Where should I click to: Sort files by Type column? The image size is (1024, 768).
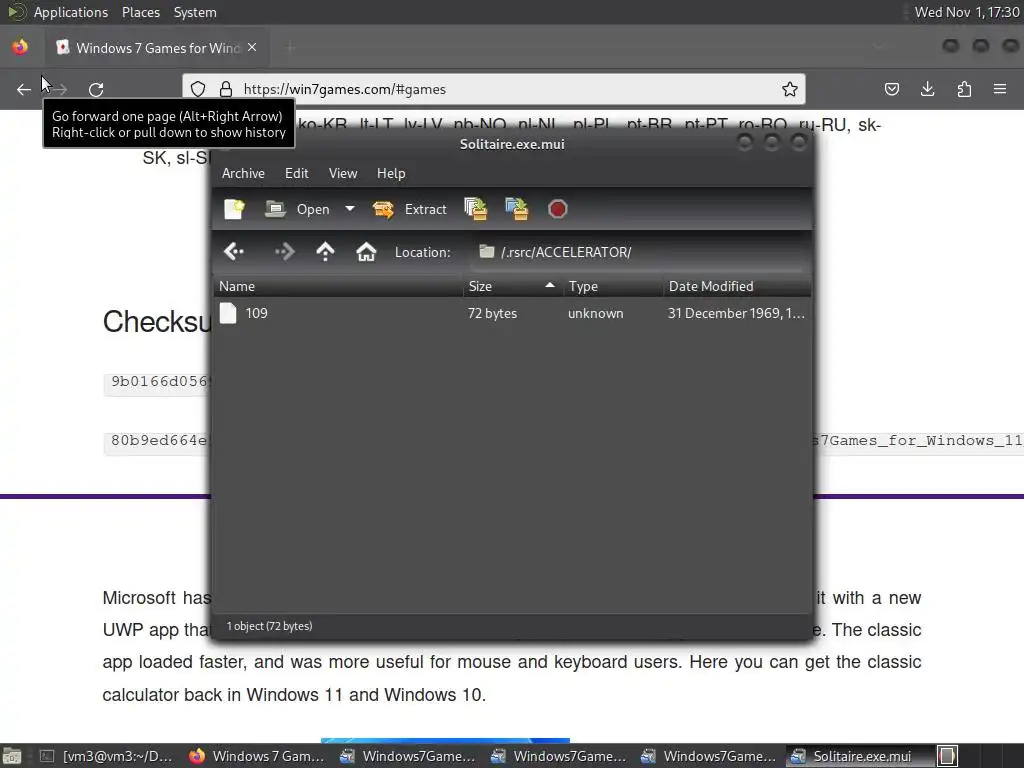[613, 286]
